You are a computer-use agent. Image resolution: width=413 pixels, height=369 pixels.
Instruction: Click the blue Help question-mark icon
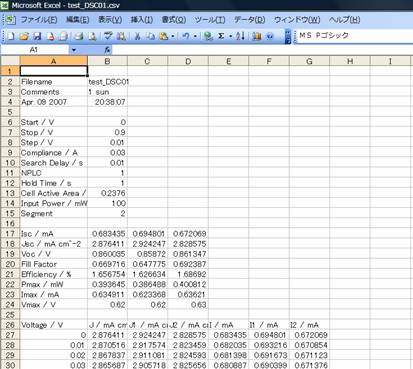(270, 36)
